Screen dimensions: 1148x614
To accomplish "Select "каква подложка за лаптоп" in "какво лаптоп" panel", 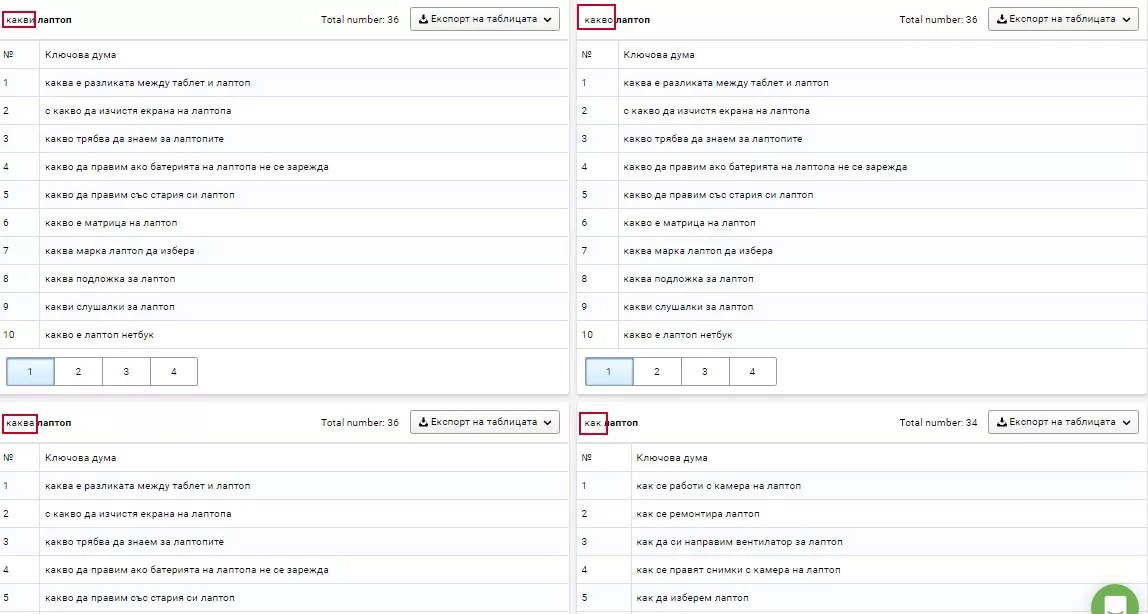I will coord(862,279).
